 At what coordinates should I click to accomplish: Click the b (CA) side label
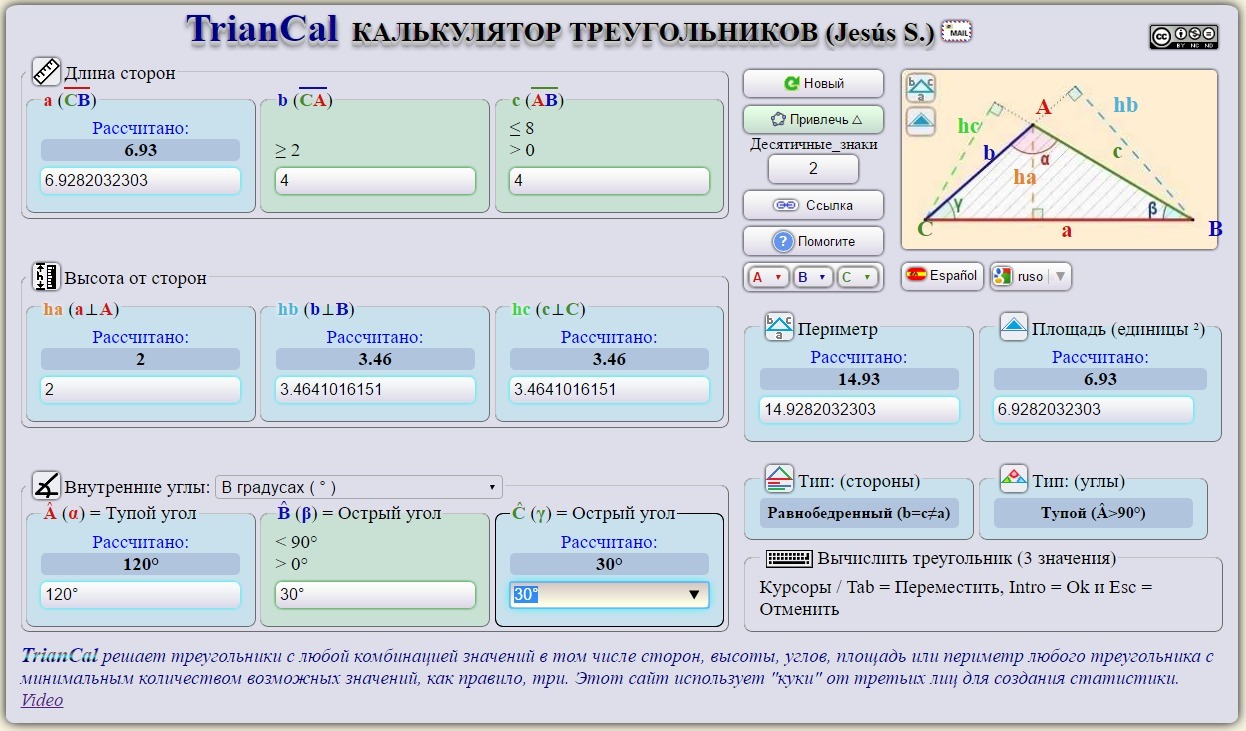click(x=305, y=99)
